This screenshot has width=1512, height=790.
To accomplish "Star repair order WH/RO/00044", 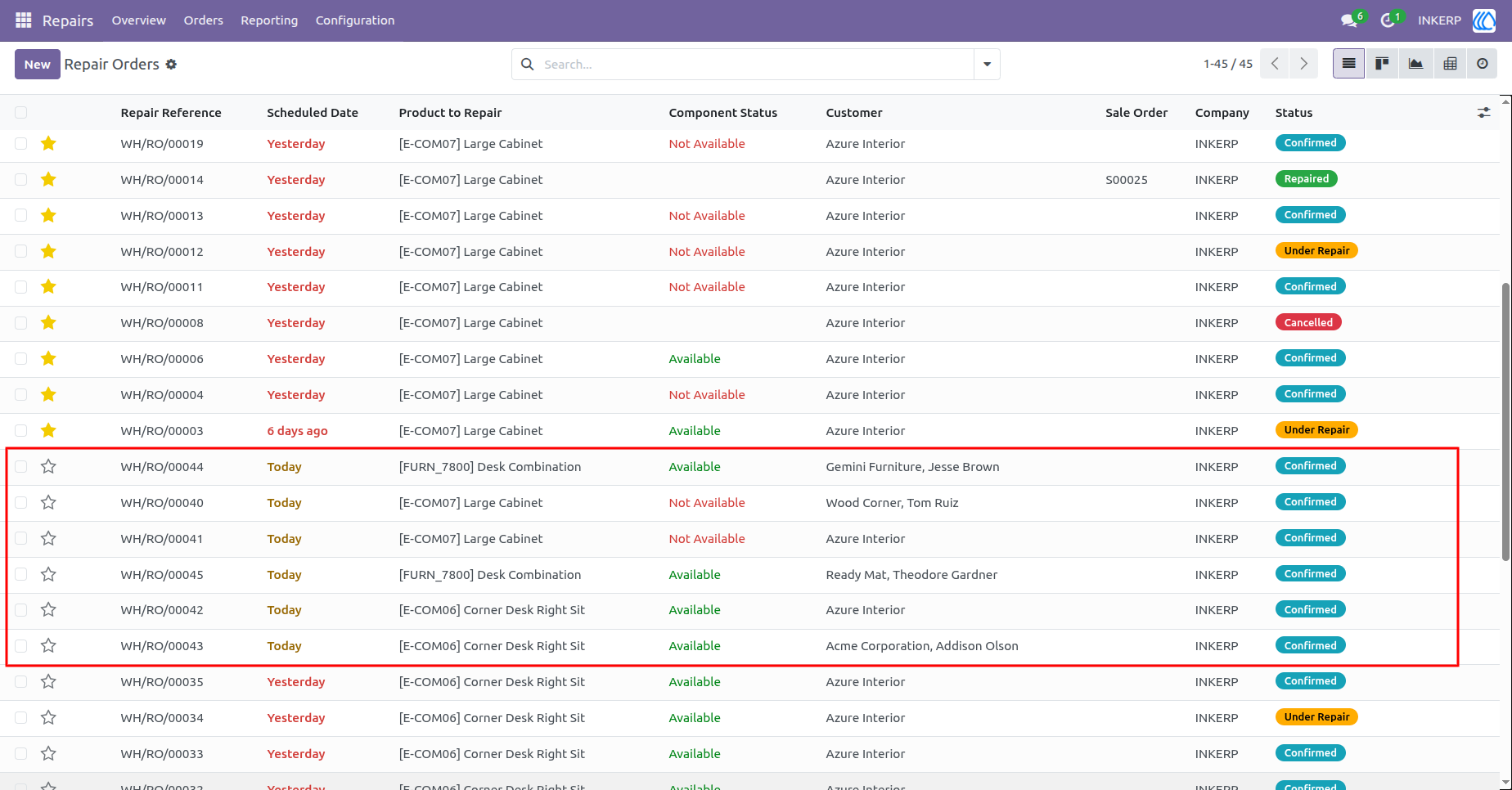I will point(48,467).
